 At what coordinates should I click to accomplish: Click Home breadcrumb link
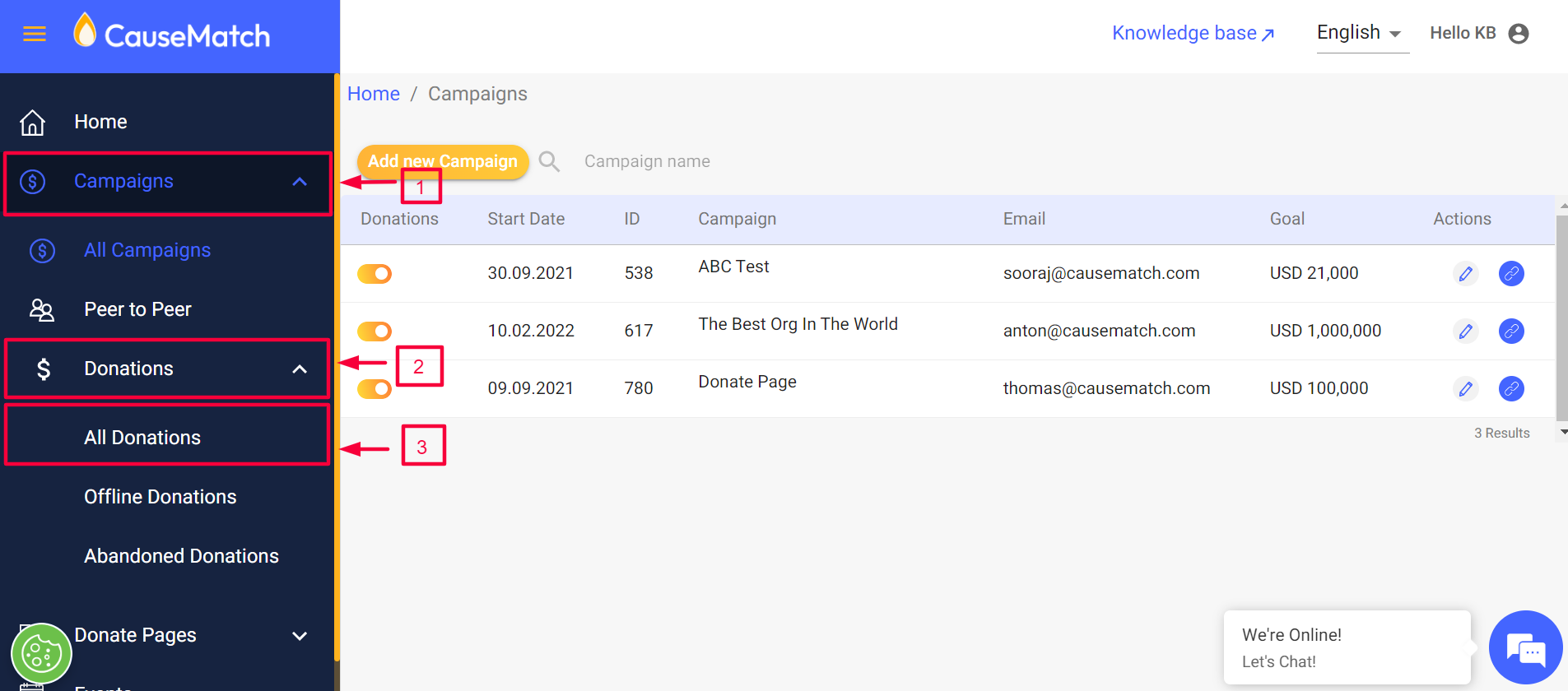pos(374,94)
